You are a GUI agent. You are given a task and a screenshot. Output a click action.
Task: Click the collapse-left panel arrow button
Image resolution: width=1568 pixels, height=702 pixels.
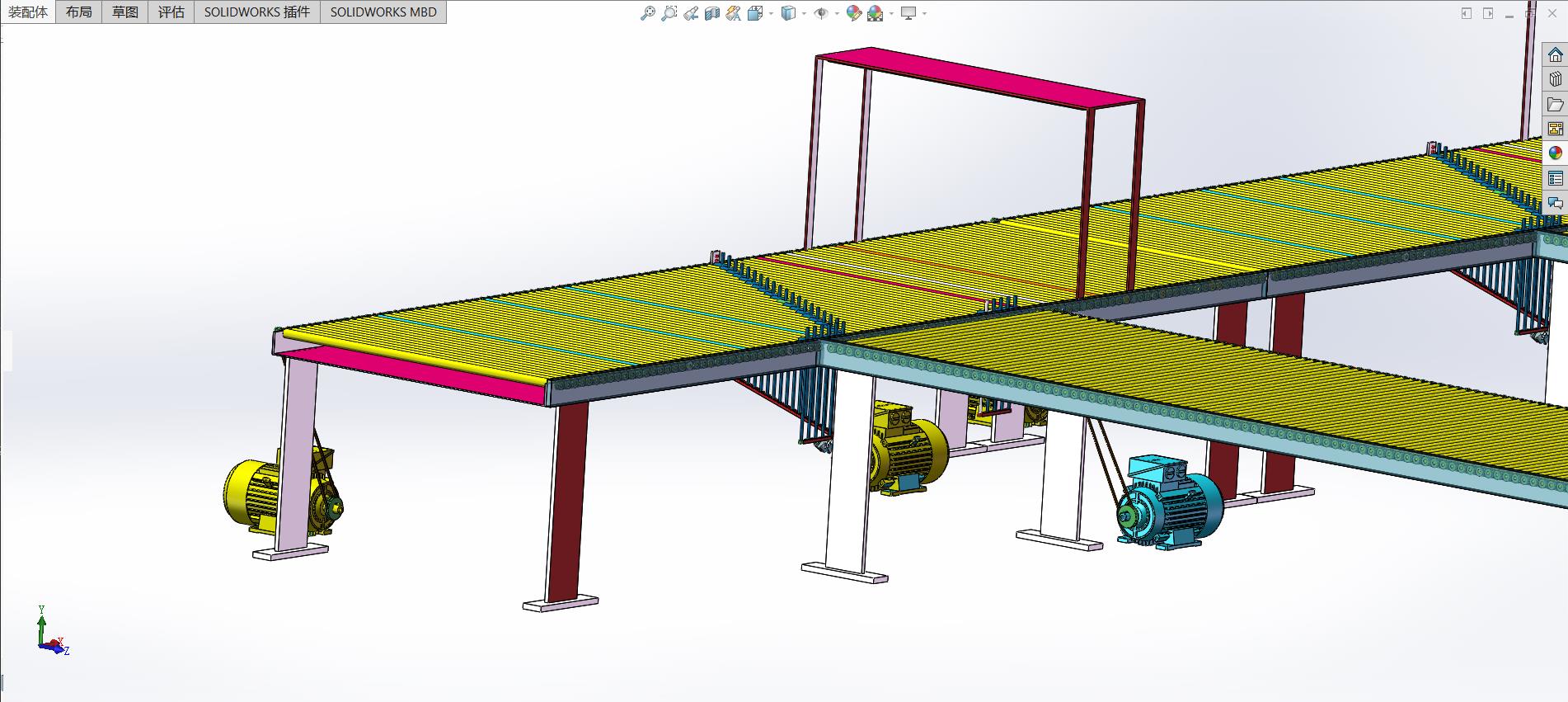1466,13
